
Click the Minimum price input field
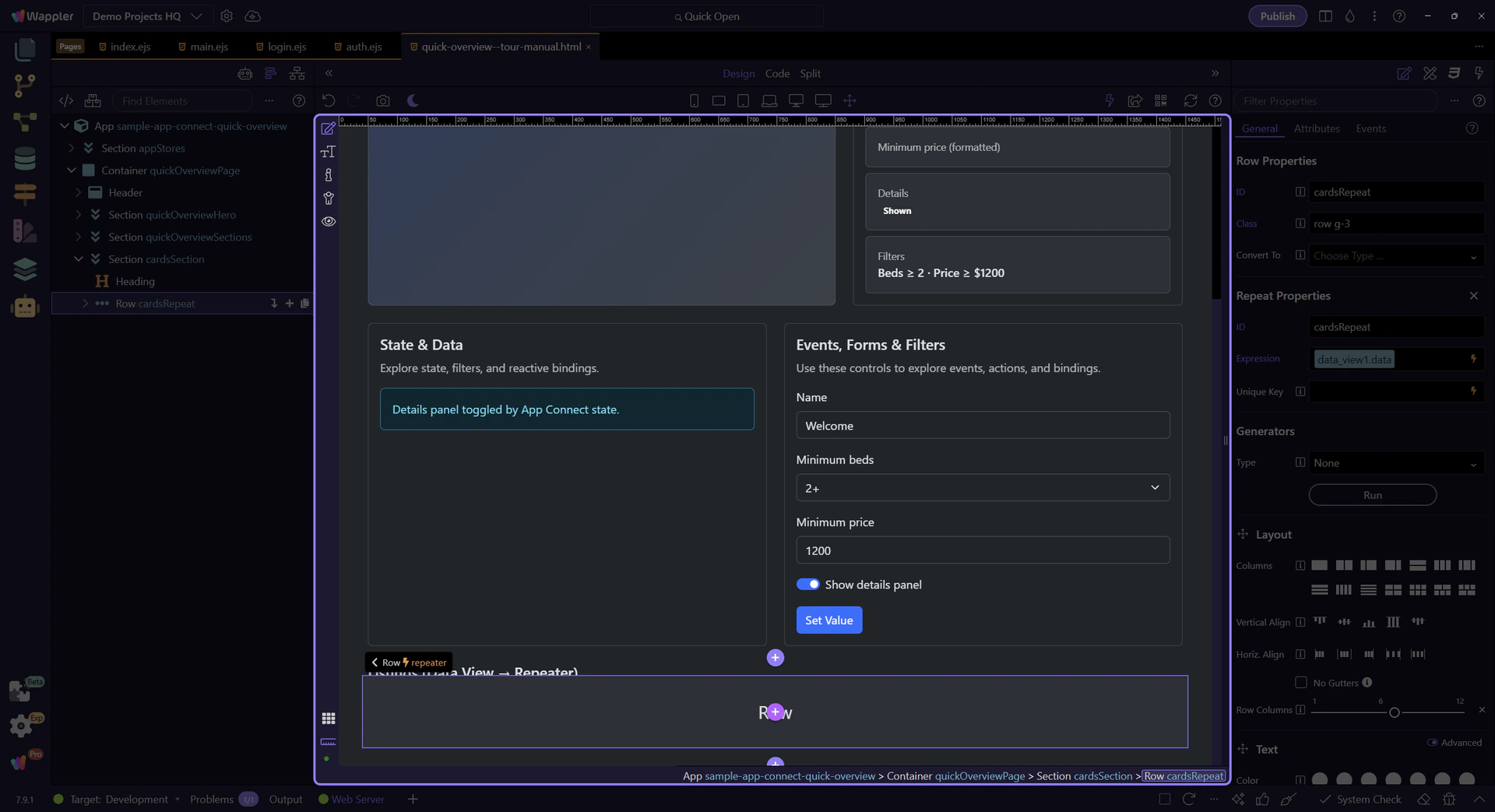[982, 550]
